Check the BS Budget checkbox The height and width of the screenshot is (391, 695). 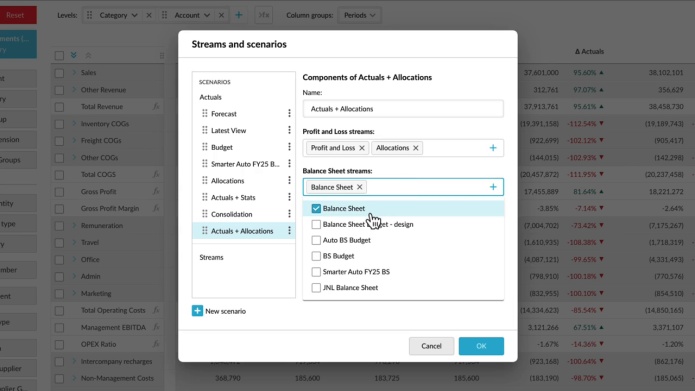[316, 256]
